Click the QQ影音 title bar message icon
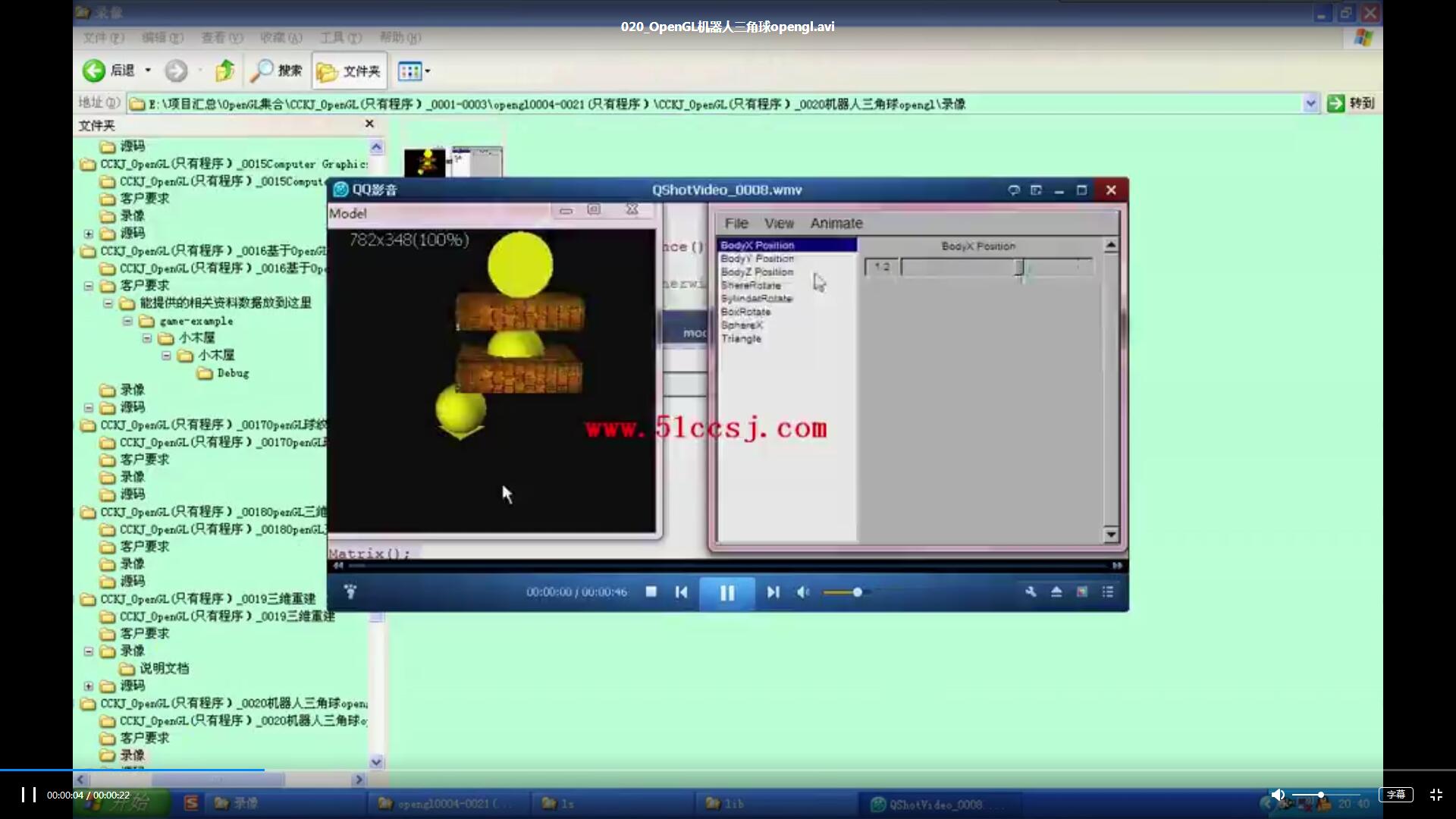This screenshot has width=1456, height=819. point(1013,190)
